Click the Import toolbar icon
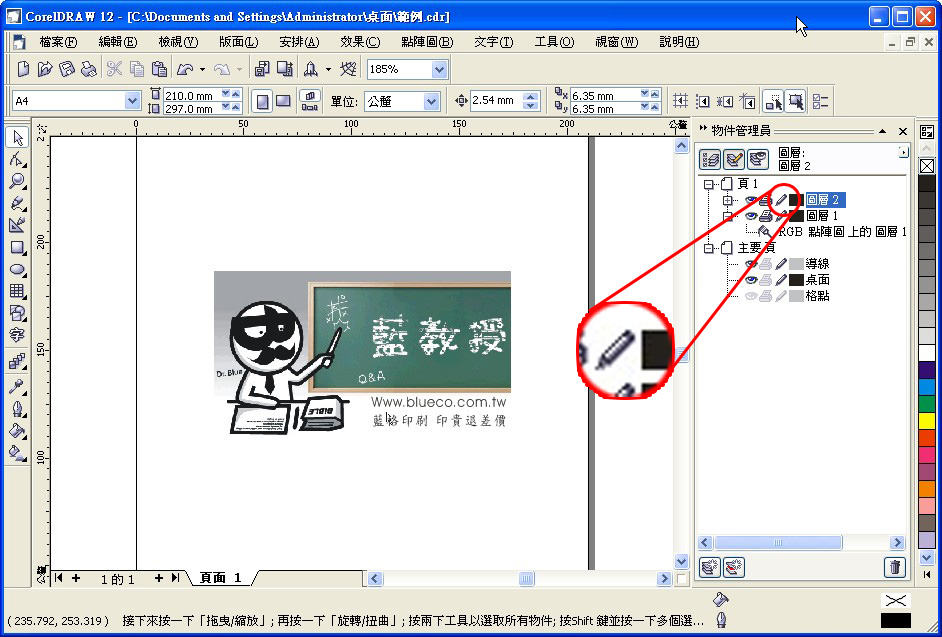Image resolution: width=942 pixels, height=637 pixels. [x=262, y=69]
